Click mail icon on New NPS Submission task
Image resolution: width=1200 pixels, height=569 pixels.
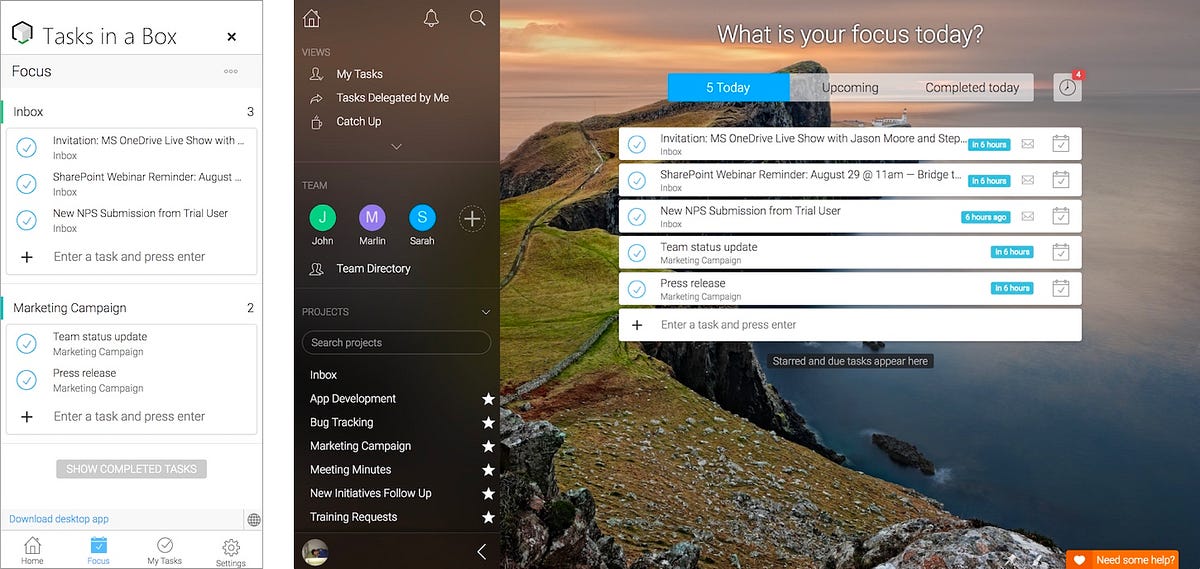pos(1027,216)
